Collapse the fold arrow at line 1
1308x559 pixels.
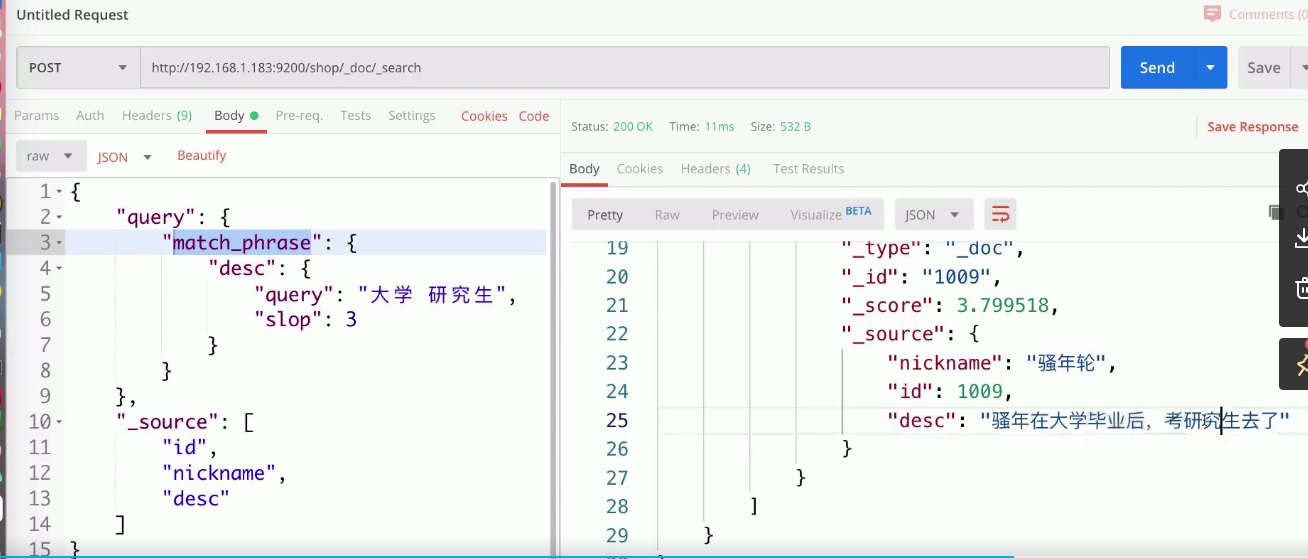click(x=60, y=191)
